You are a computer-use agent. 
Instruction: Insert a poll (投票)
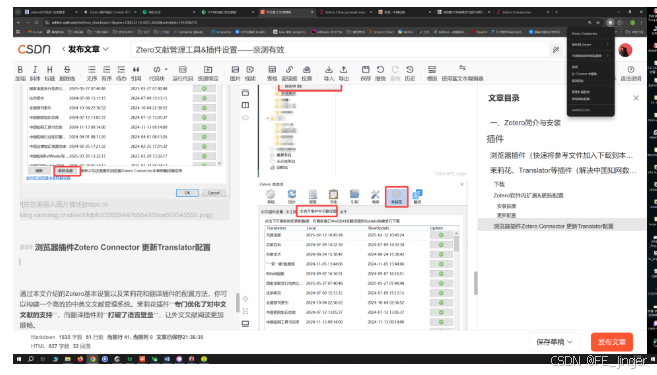[307, 73]
